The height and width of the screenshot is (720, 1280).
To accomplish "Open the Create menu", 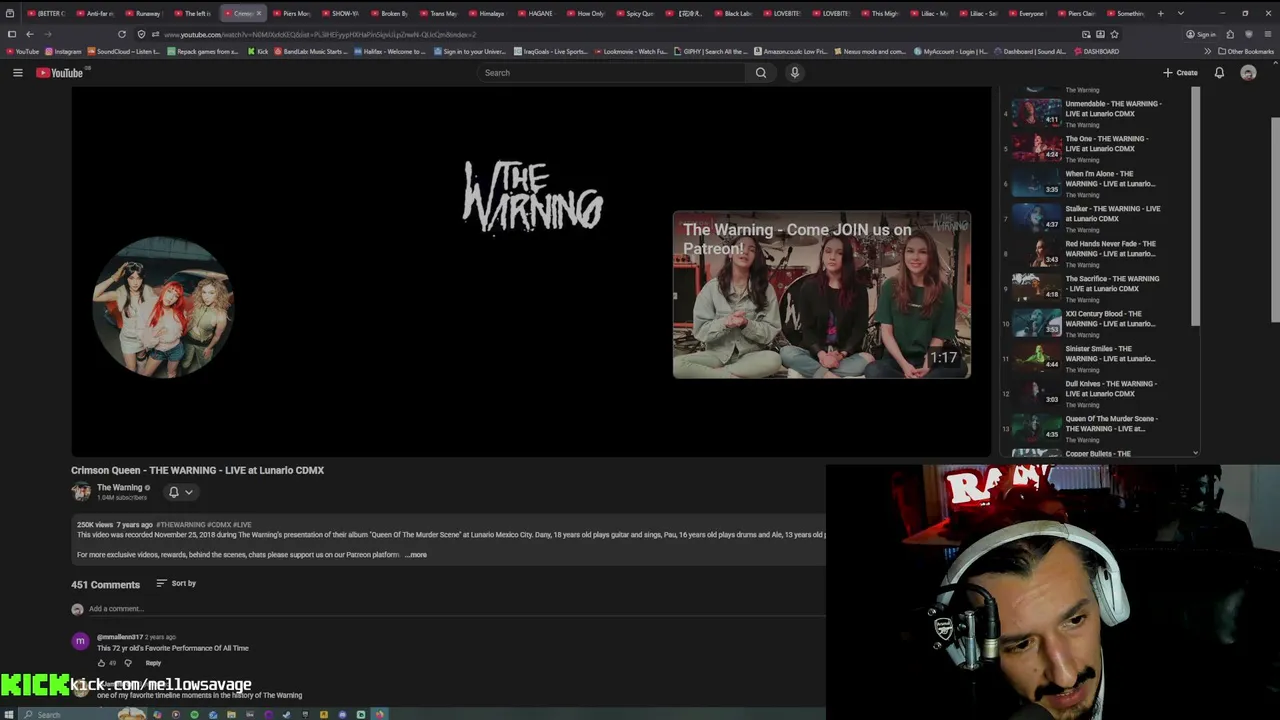I will point(1180,72).
